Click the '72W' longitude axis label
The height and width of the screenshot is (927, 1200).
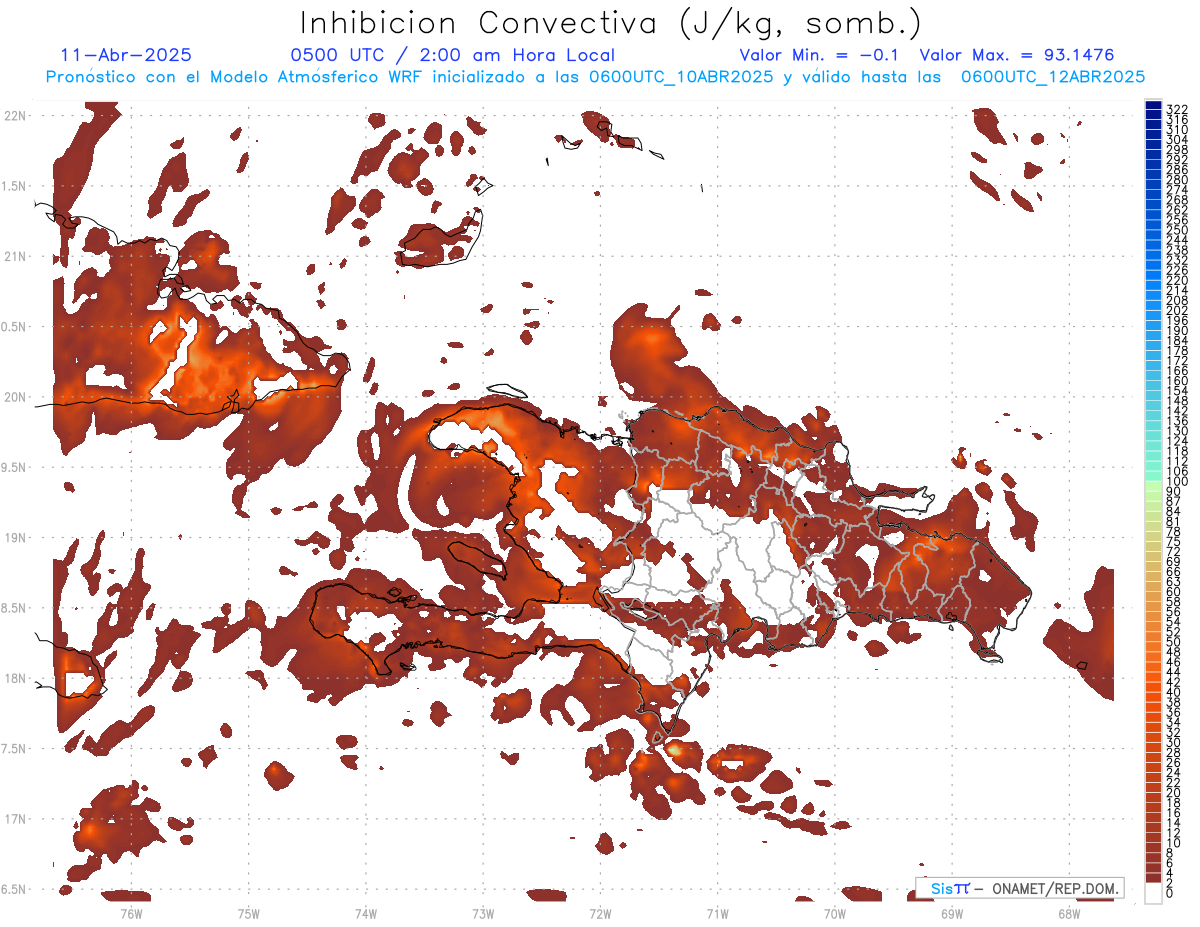(x=601, y=912)
